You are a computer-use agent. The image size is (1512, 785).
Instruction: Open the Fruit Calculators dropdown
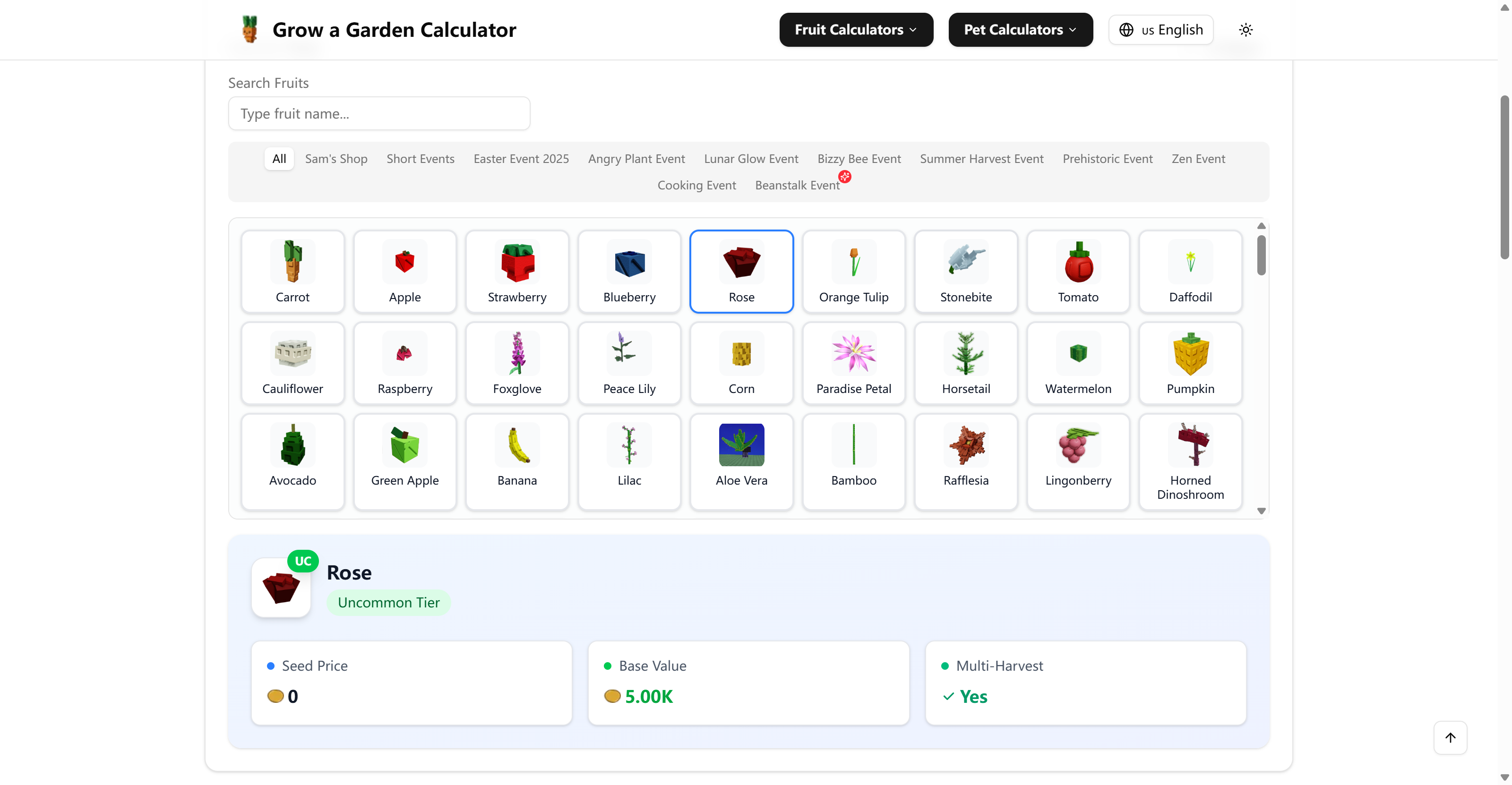click(855, 29)
